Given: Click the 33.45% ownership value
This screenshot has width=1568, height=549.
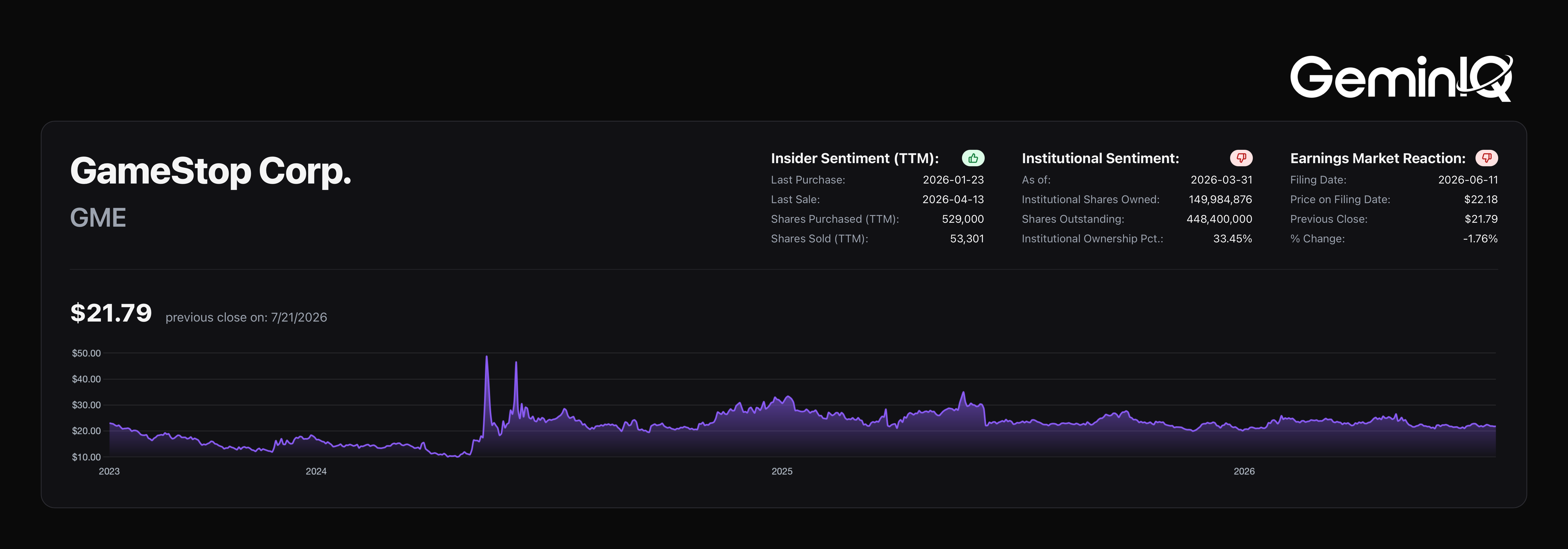Looking at the screenshot, I should (1233, 239).
